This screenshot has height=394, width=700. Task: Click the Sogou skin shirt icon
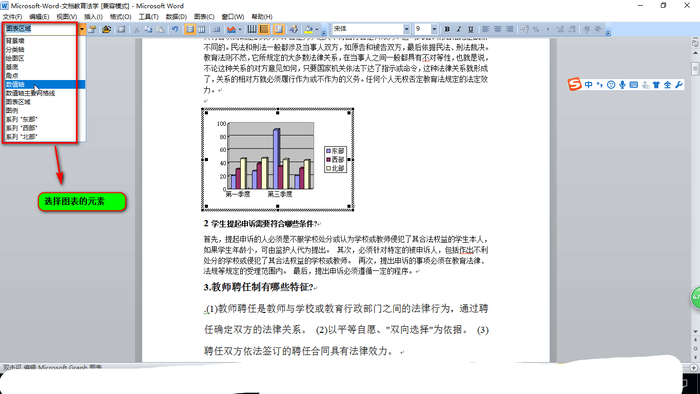656,84
